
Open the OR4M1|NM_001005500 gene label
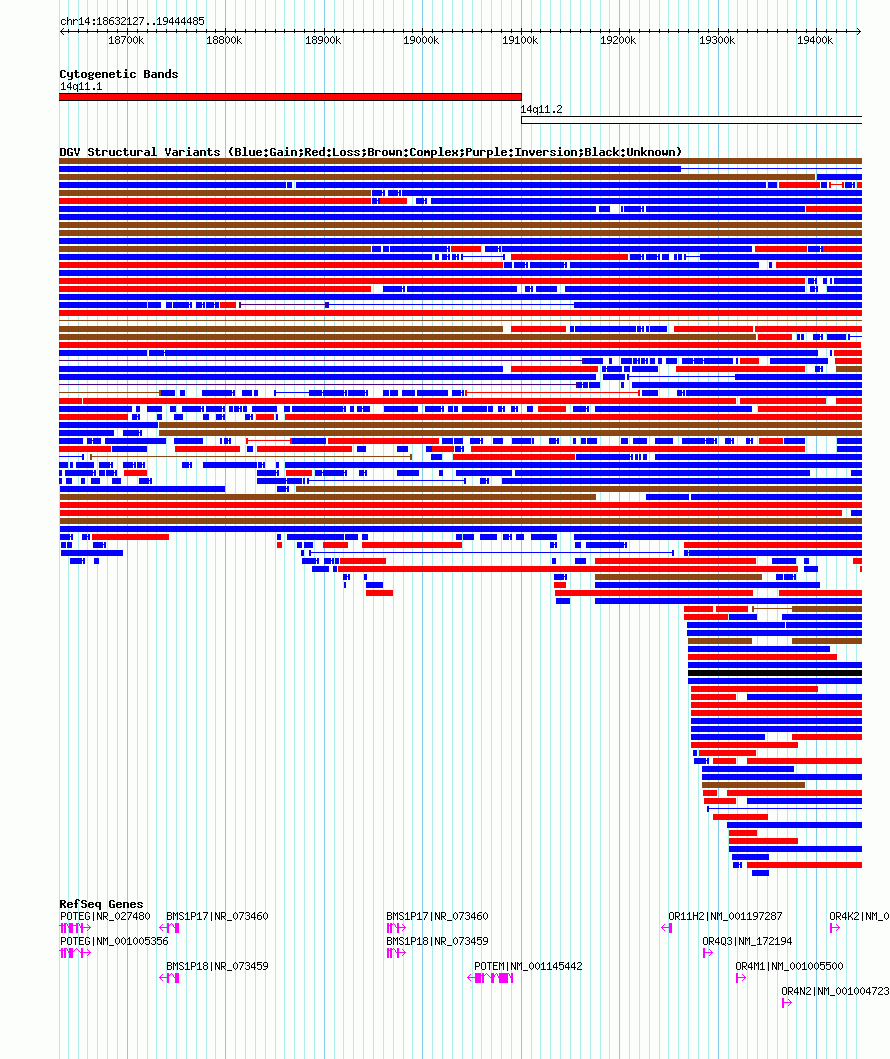pyautogui.click(x=789, y=966)
